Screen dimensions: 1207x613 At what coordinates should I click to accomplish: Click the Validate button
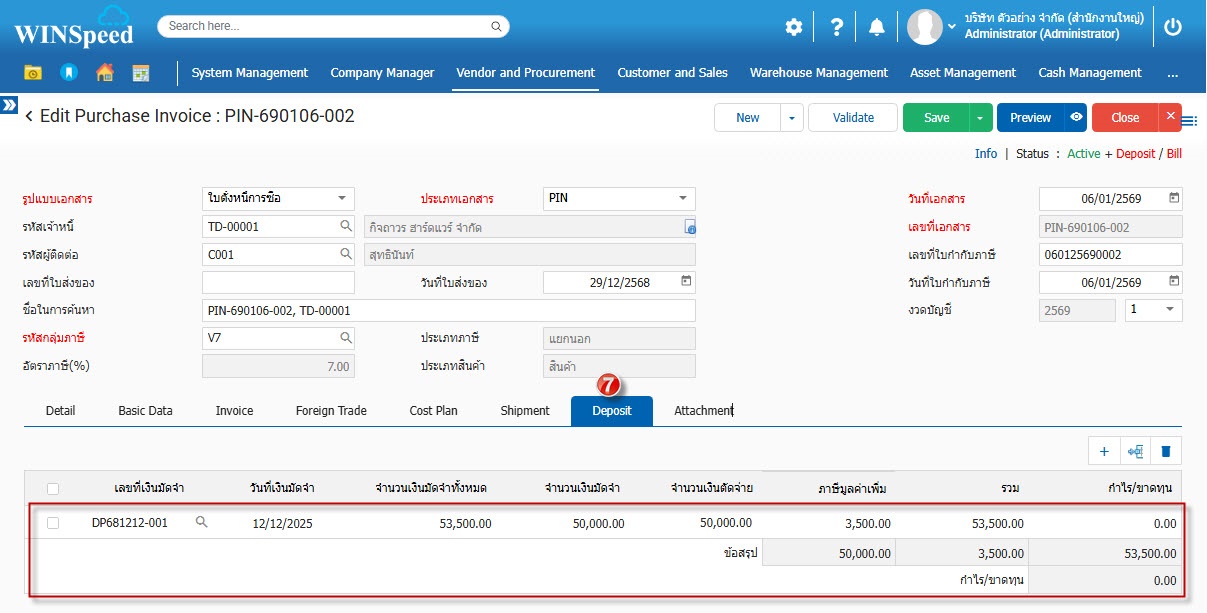pyautogui.click(x=853, y=117)
